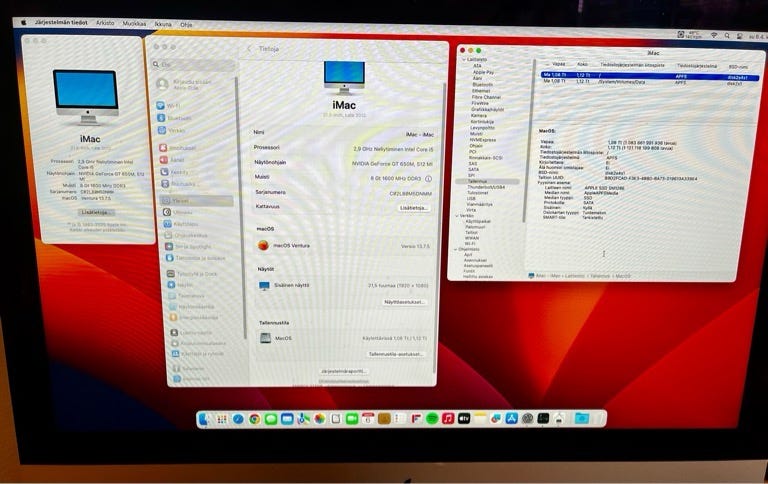Open Tallennustila-asetukset storage settings button

395,354
